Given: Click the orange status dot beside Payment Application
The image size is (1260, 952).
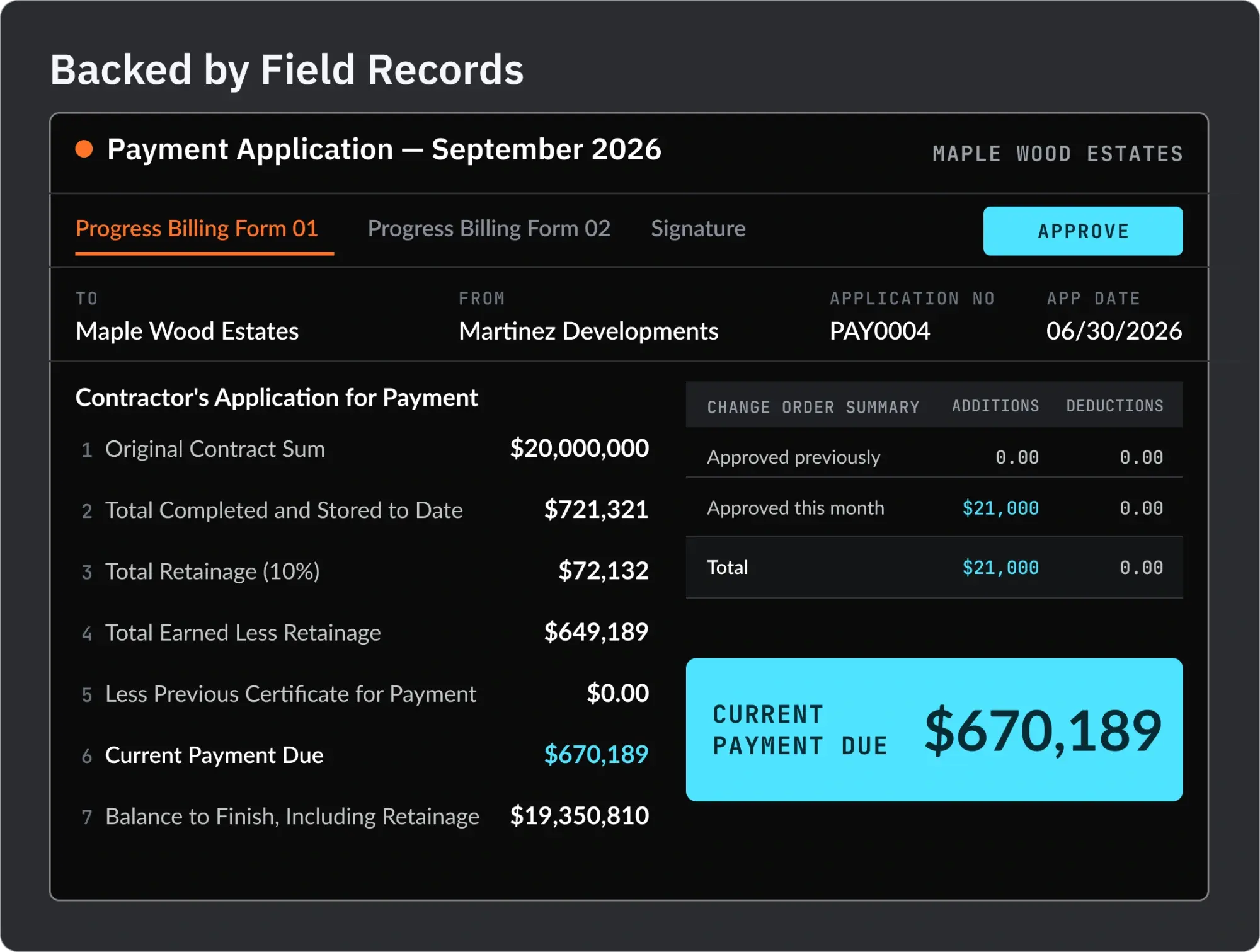Looking at the screenshot, I should [x=84, y=149].
